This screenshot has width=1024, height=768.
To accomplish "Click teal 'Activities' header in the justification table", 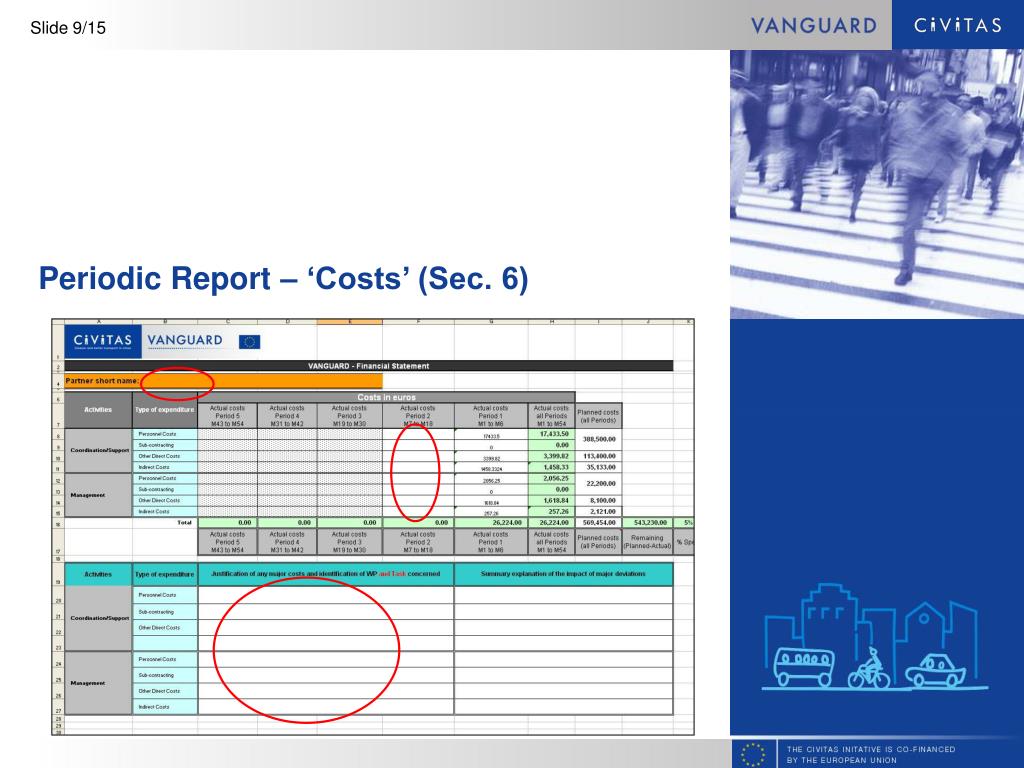I will coord(98,574).
